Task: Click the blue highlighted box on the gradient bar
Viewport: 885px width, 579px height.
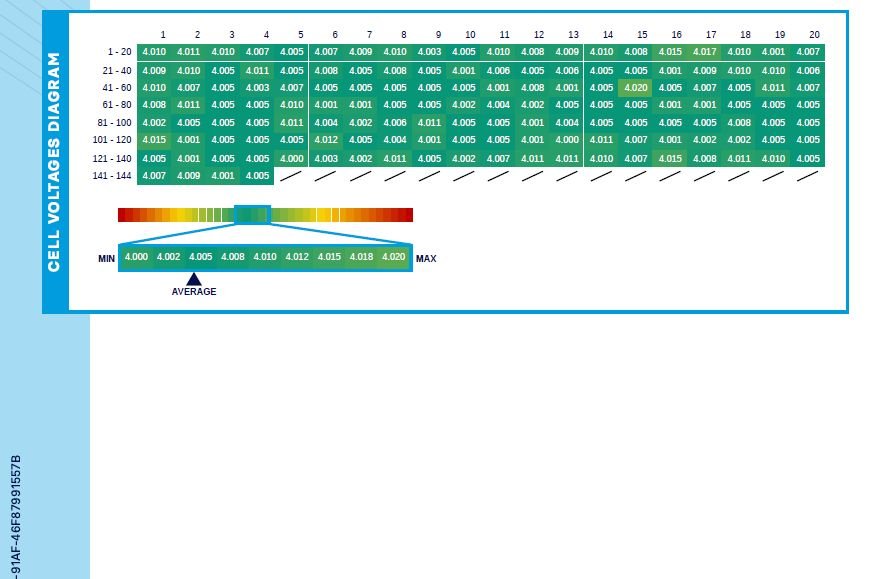Action: click(x=252, y=214)
